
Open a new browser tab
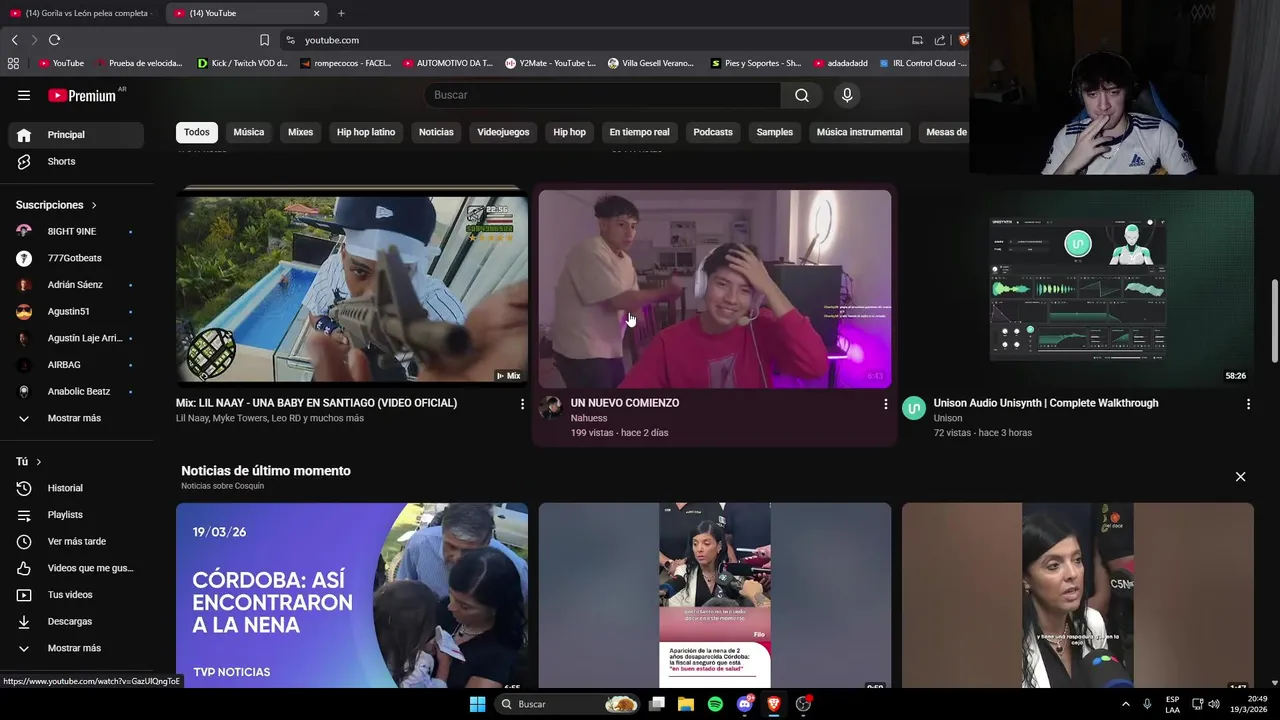[341, 13]
